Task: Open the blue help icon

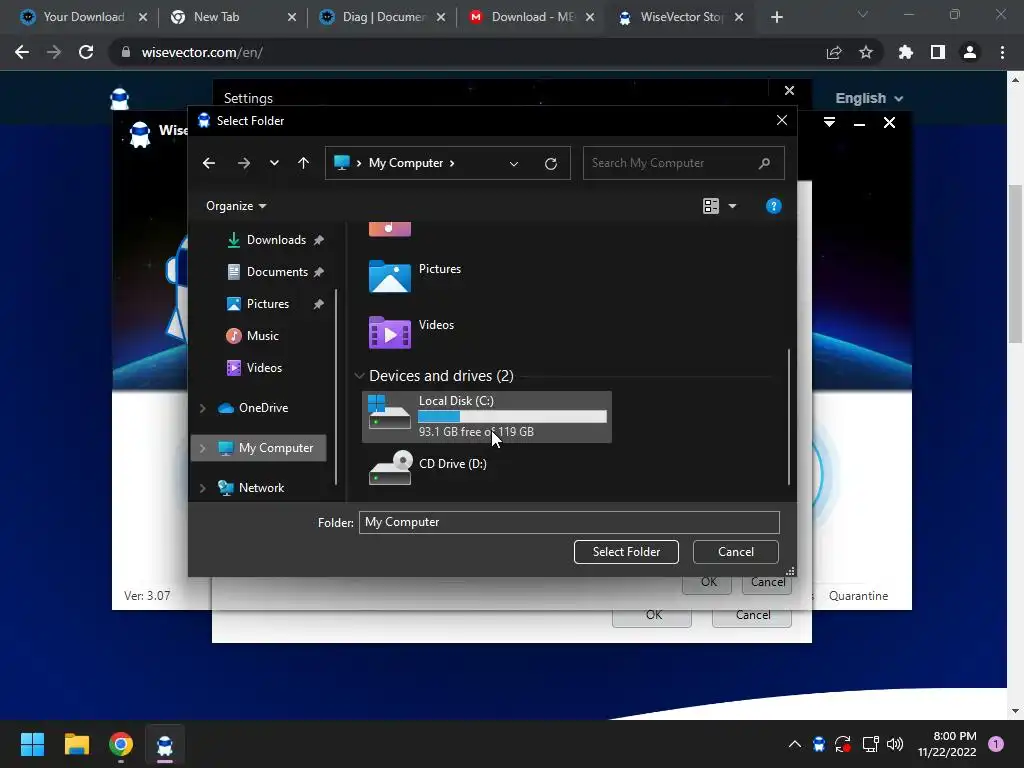Action: click(773, 206)
